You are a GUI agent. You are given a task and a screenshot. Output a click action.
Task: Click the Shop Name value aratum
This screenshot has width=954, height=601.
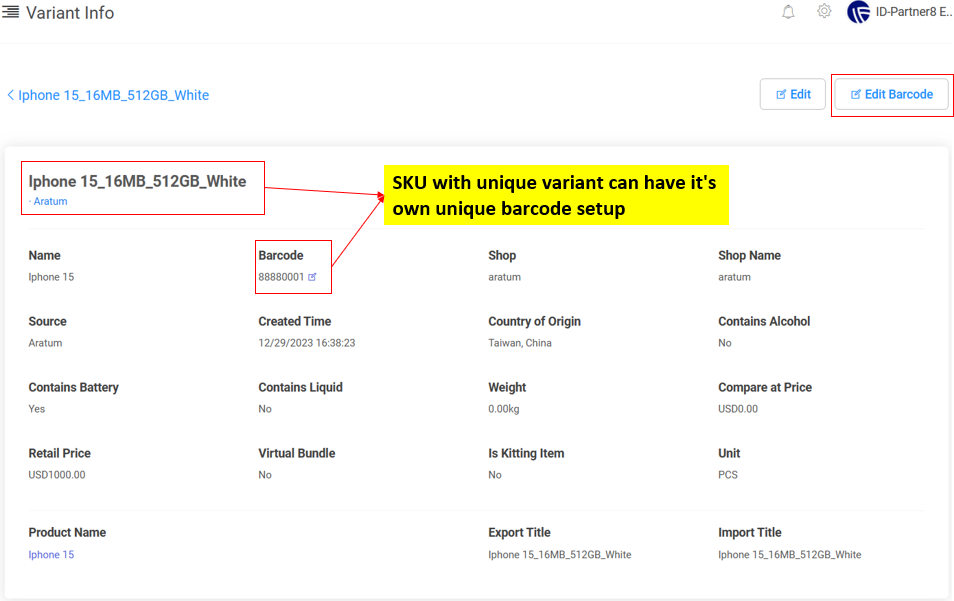pyautogui.click(x=734, y=277)
